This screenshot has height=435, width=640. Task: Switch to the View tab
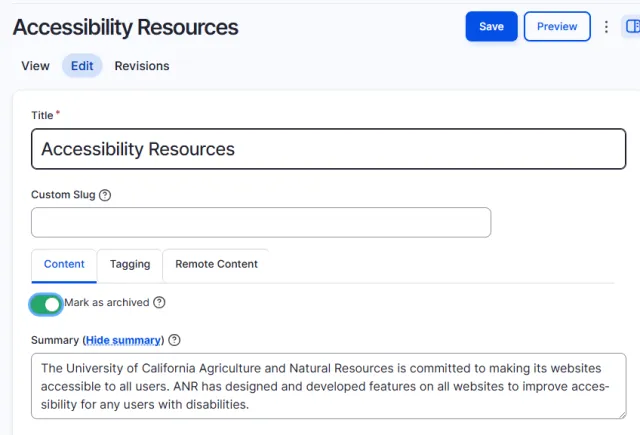coord(35,66)
